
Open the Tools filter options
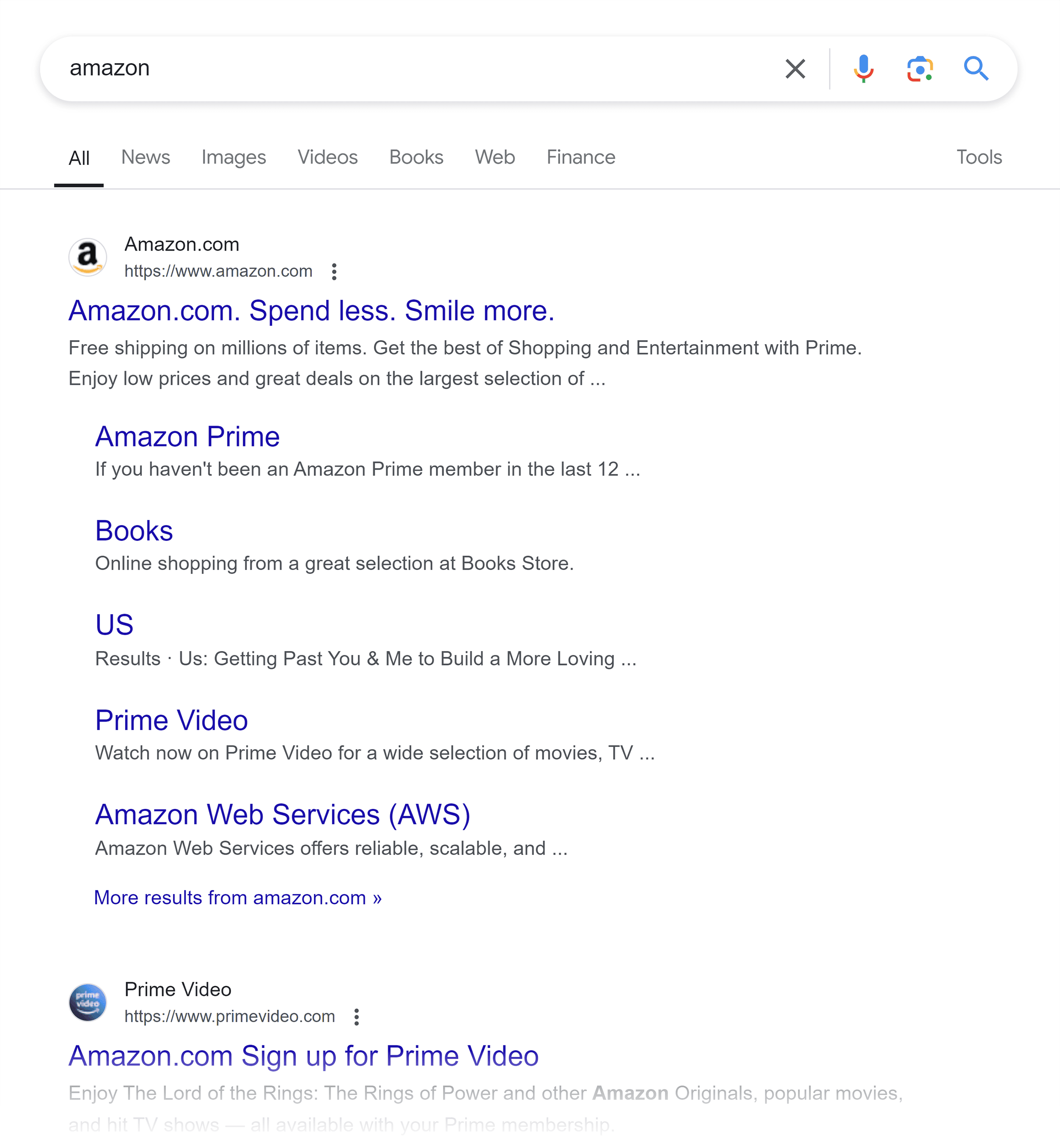click(979, 157)
